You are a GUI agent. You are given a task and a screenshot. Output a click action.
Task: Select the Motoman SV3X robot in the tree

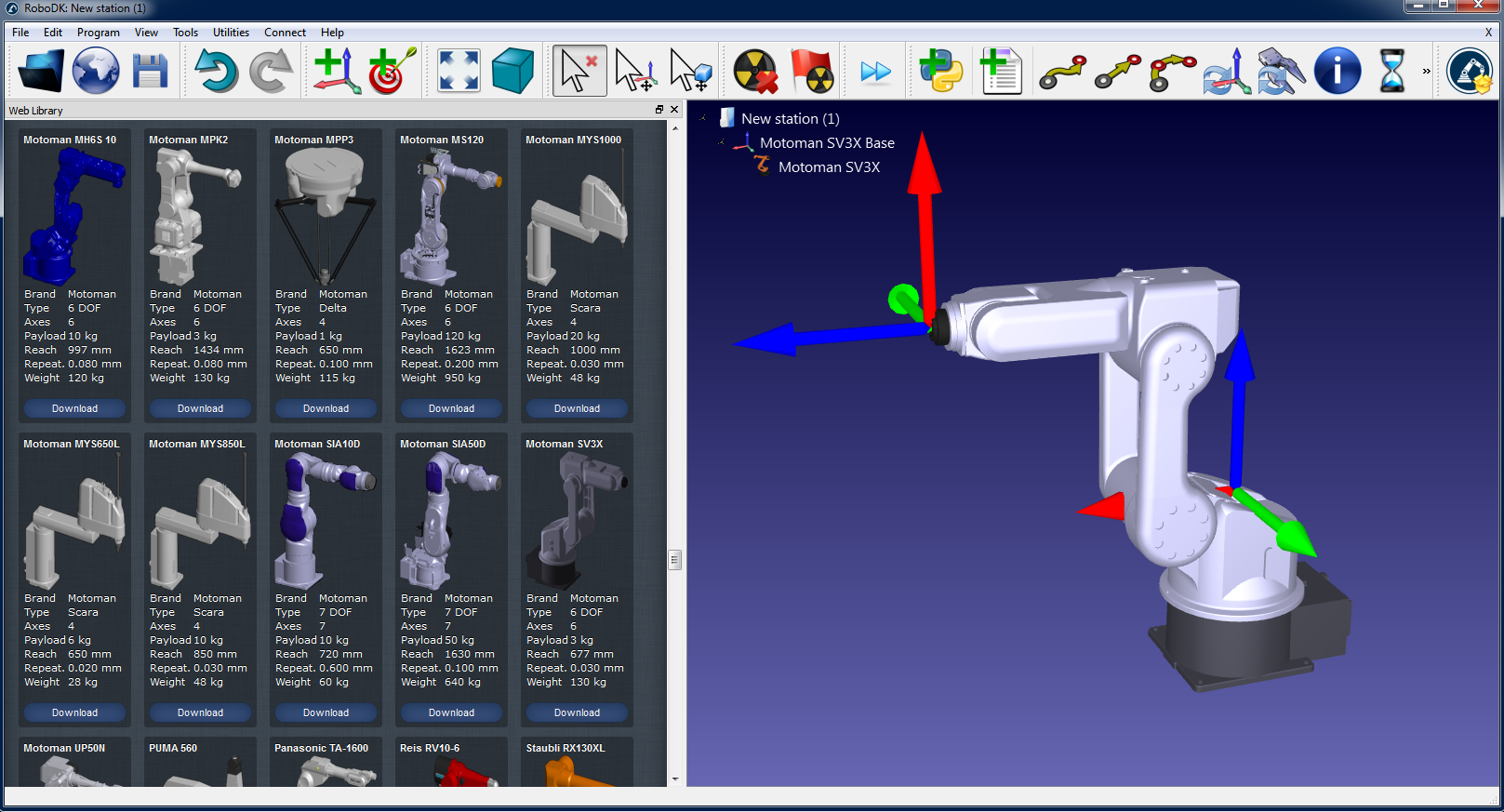(828, 167)
